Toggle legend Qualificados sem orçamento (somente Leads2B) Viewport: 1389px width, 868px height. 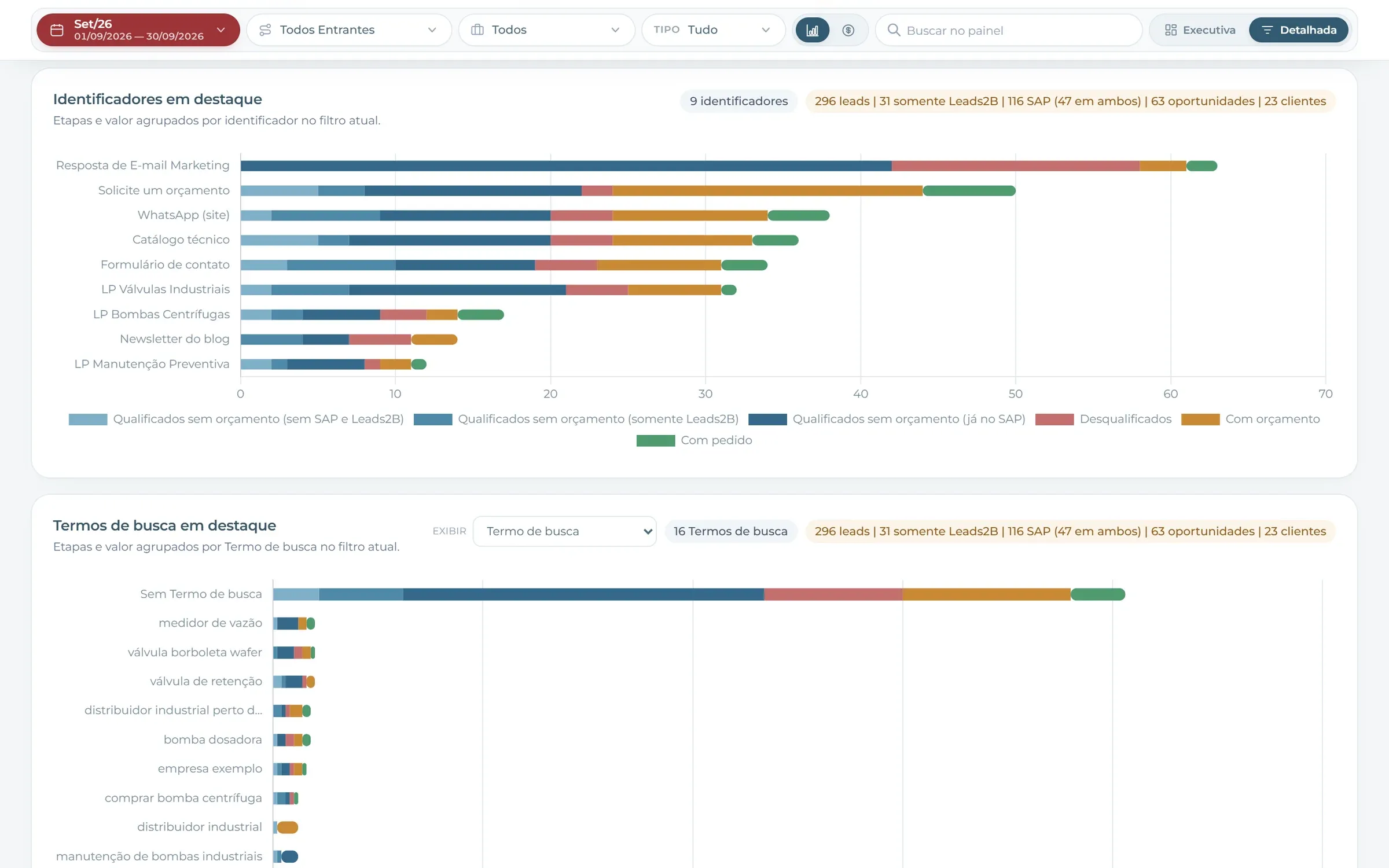[576, 419]
